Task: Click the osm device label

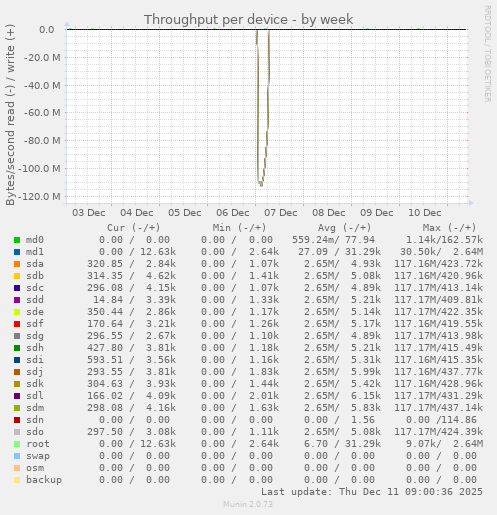Action: [35, 468]
